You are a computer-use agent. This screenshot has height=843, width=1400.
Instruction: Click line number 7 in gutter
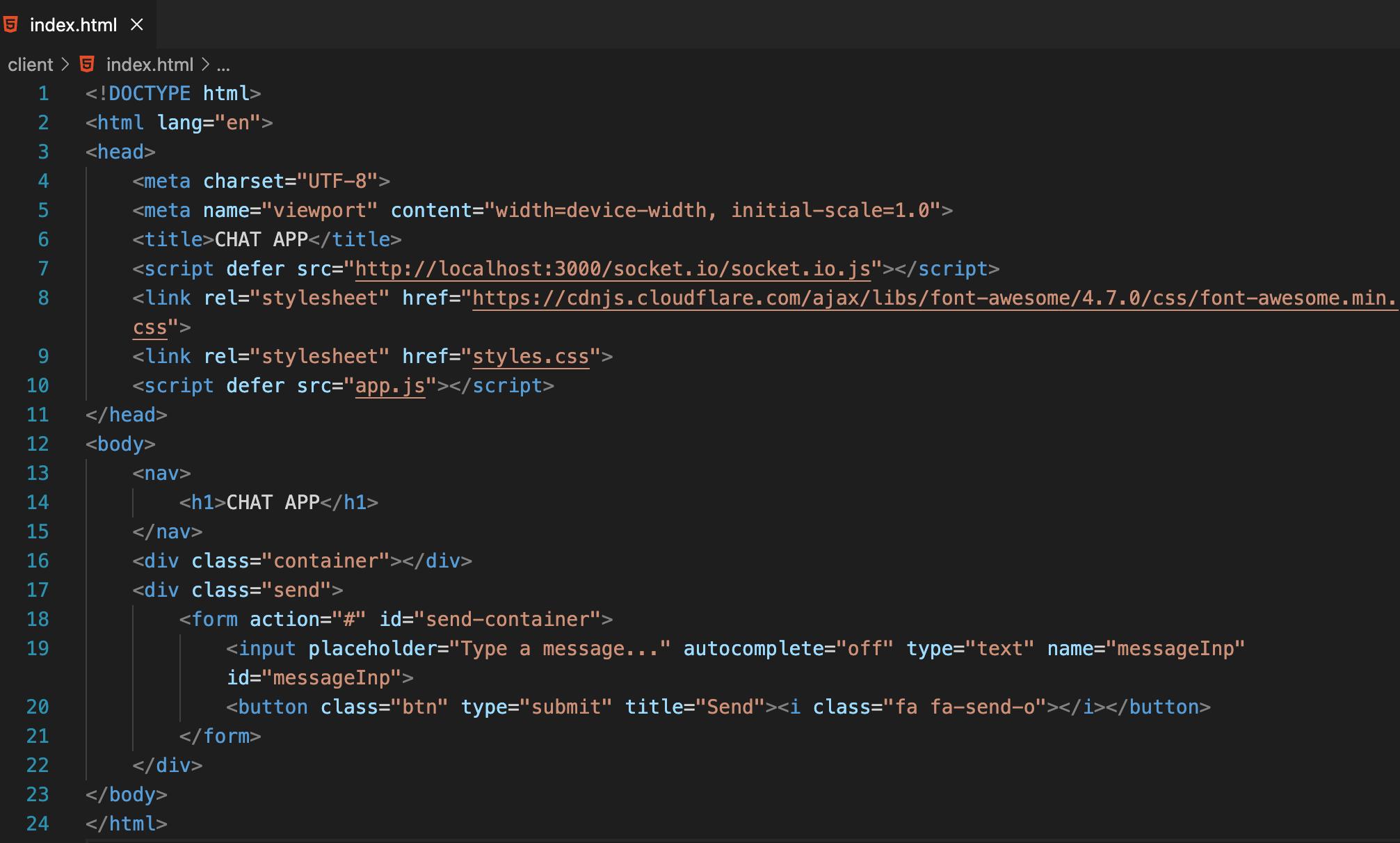(43, 268)
